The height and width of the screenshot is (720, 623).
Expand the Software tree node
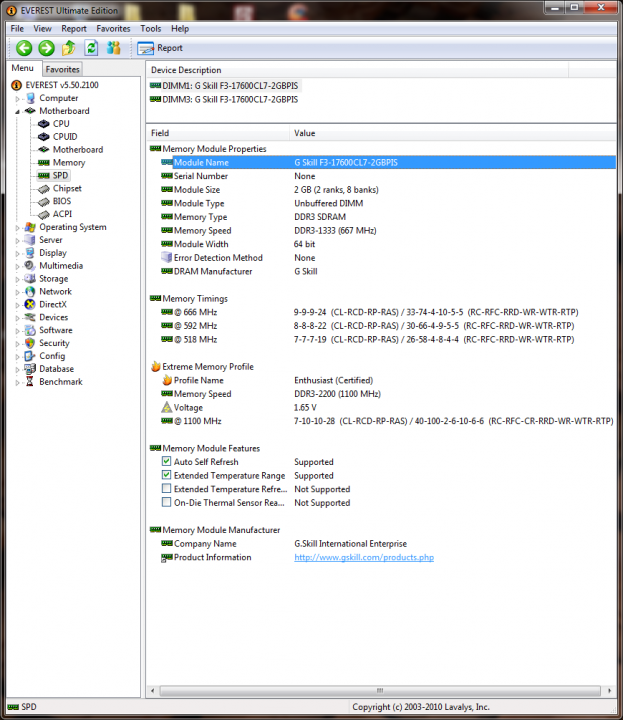coord(17,331)
